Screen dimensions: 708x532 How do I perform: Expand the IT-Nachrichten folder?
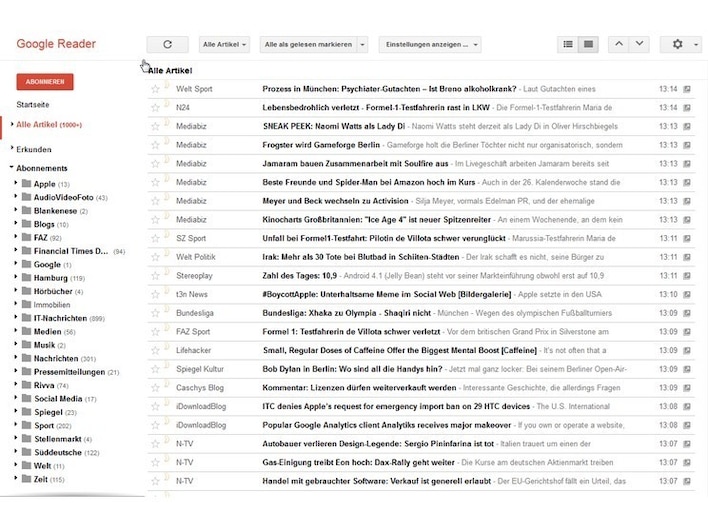tap(16, 317)
